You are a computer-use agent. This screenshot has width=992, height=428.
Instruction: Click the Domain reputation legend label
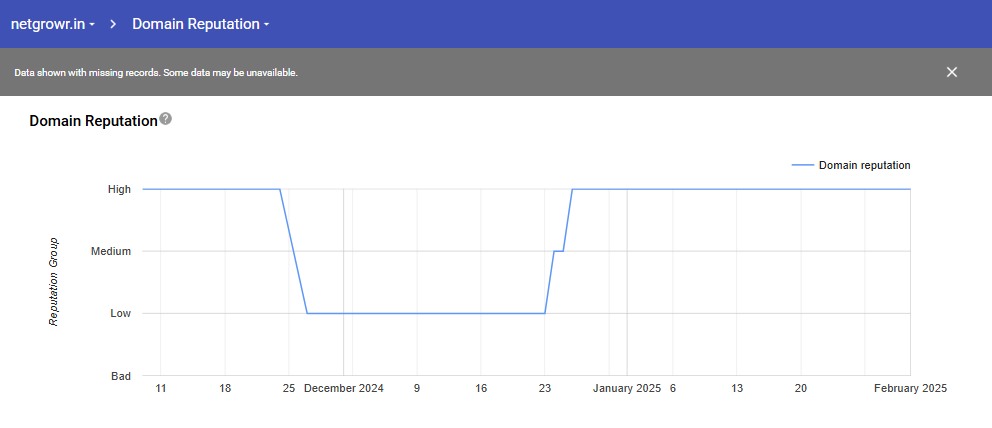coord(864,165)
